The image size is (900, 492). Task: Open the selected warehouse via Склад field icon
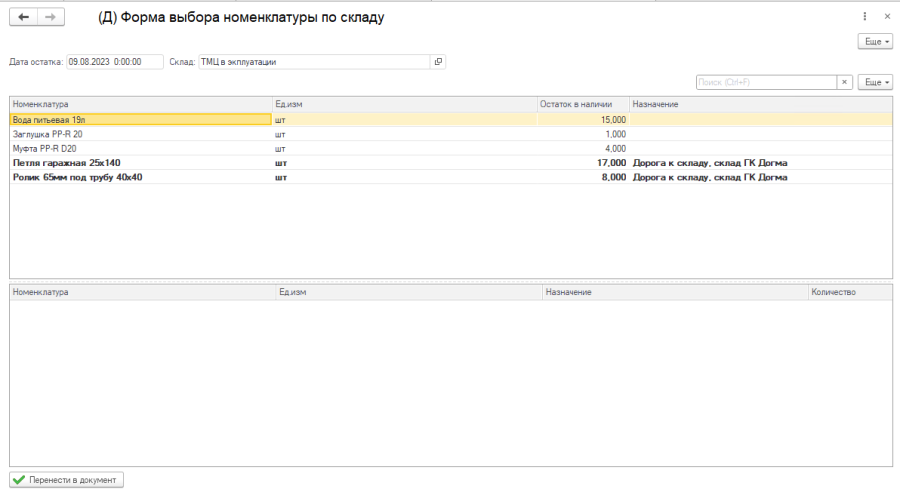(437, 62)
